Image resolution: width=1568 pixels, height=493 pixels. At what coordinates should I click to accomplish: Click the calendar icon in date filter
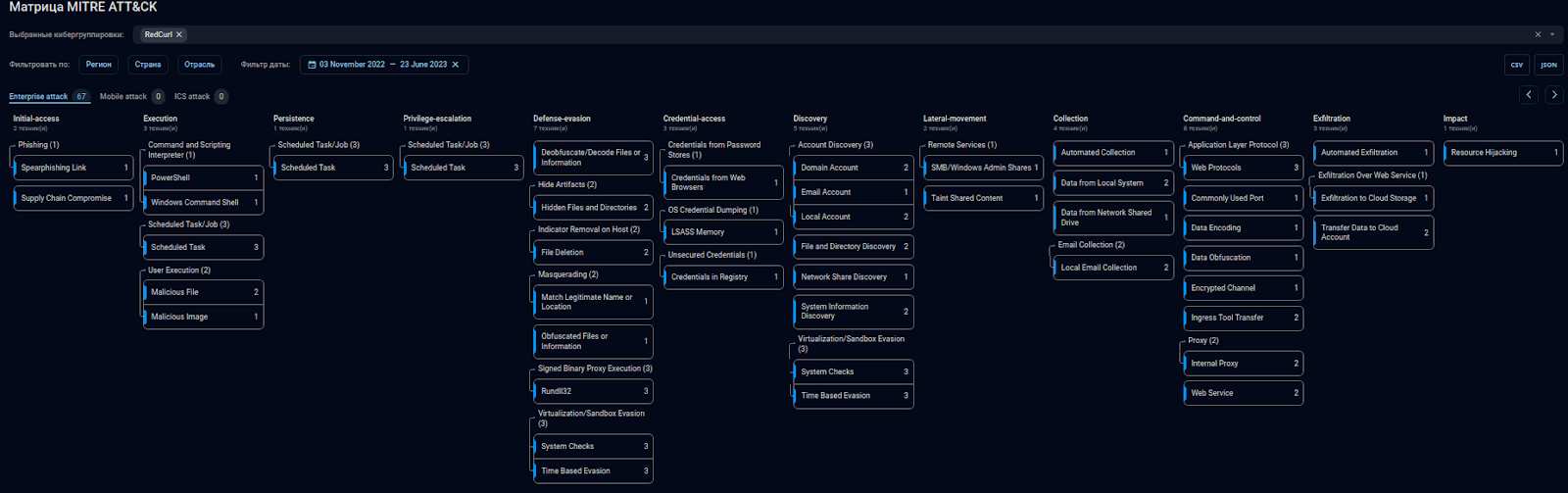pos(312,65)
